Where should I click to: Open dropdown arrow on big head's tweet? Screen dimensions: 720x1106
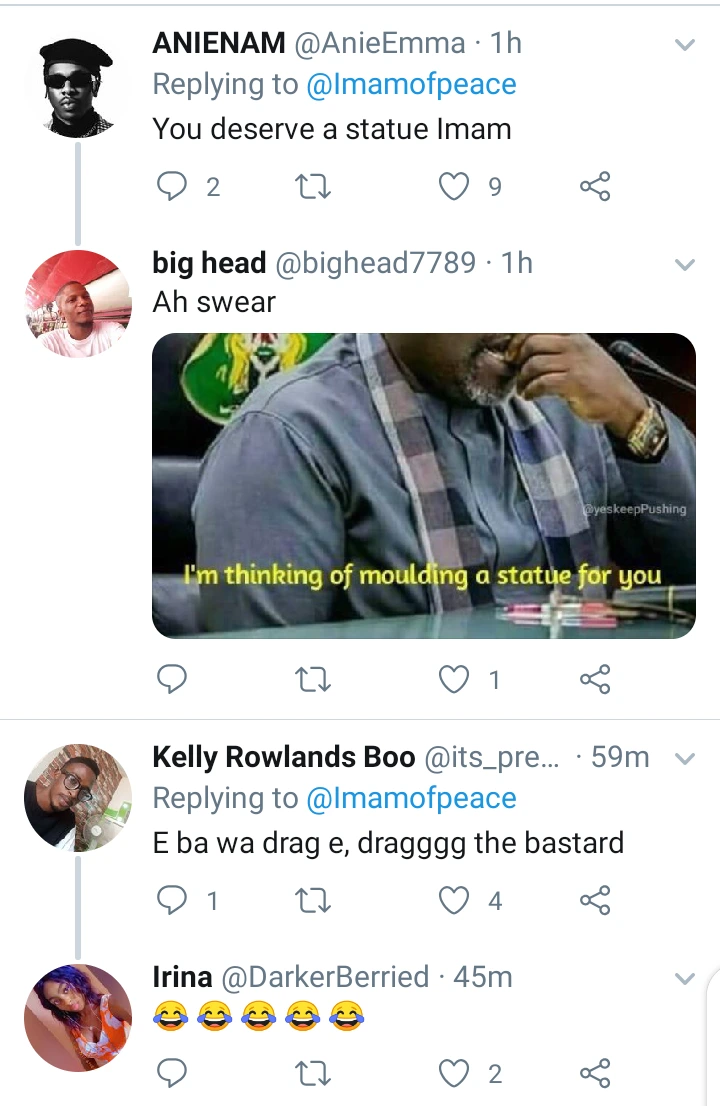click(685, 265)
